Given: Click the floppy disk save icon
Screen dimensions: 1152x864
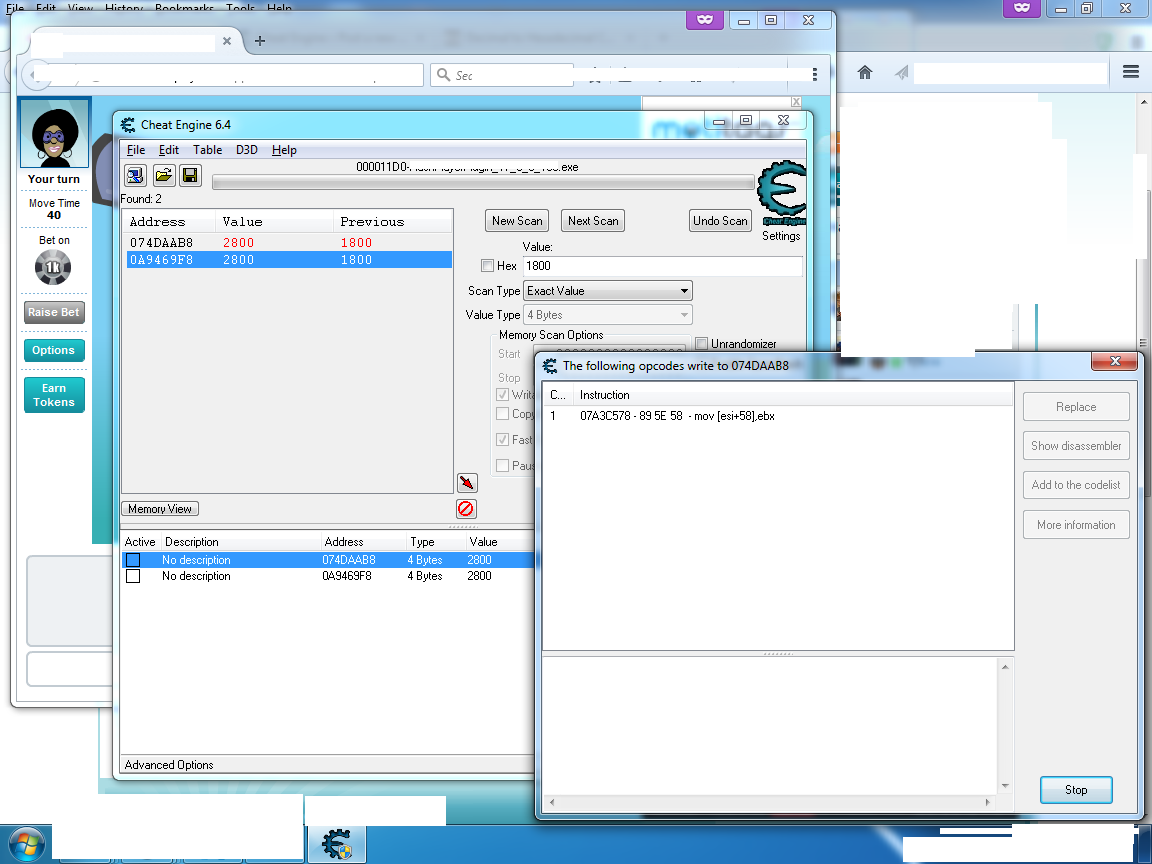Looking at the screenshot, I should (x=190, y=176).
